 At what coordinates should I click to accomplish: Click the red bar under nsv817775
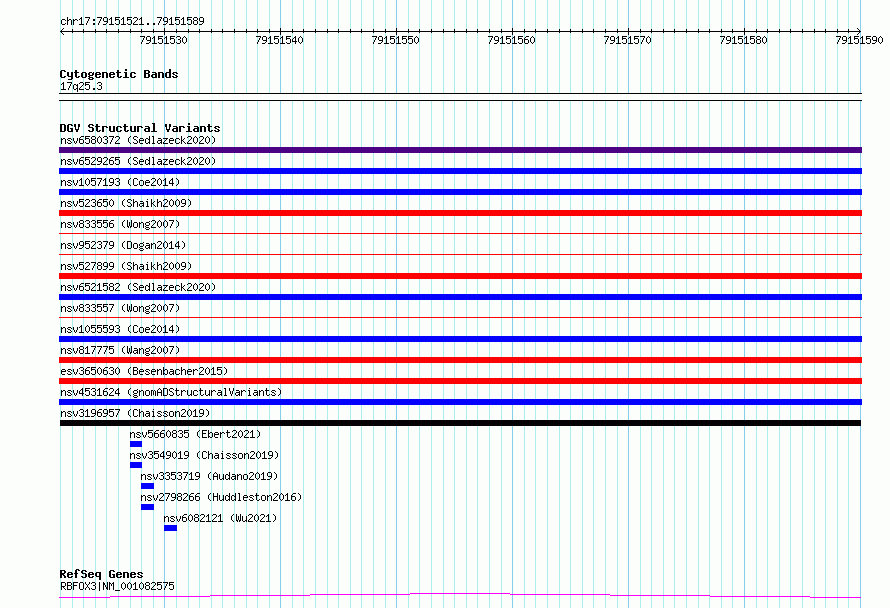(460, 360)
